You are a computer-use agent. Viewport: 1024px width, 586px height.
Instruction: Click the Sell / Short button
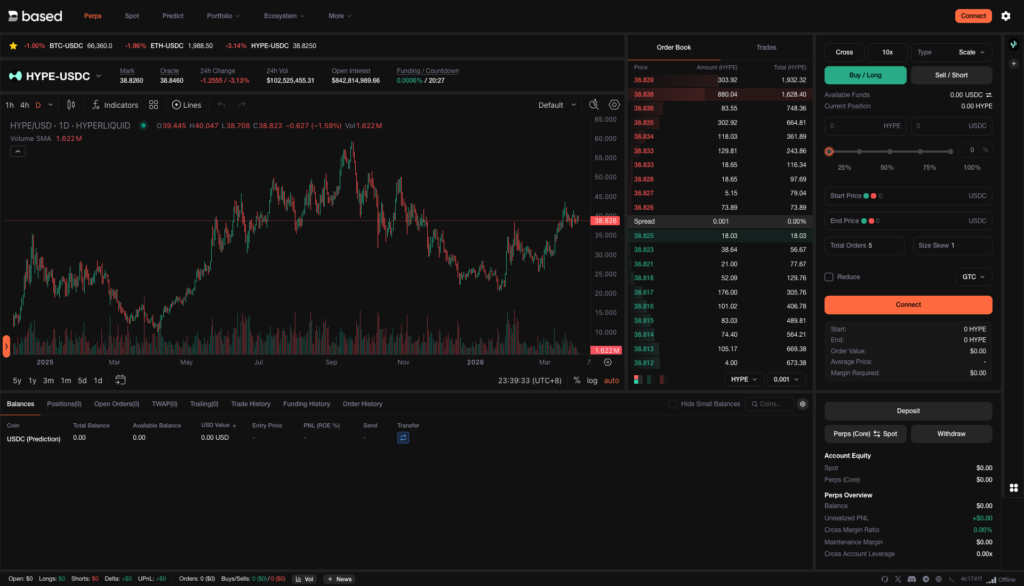point(951,75)
